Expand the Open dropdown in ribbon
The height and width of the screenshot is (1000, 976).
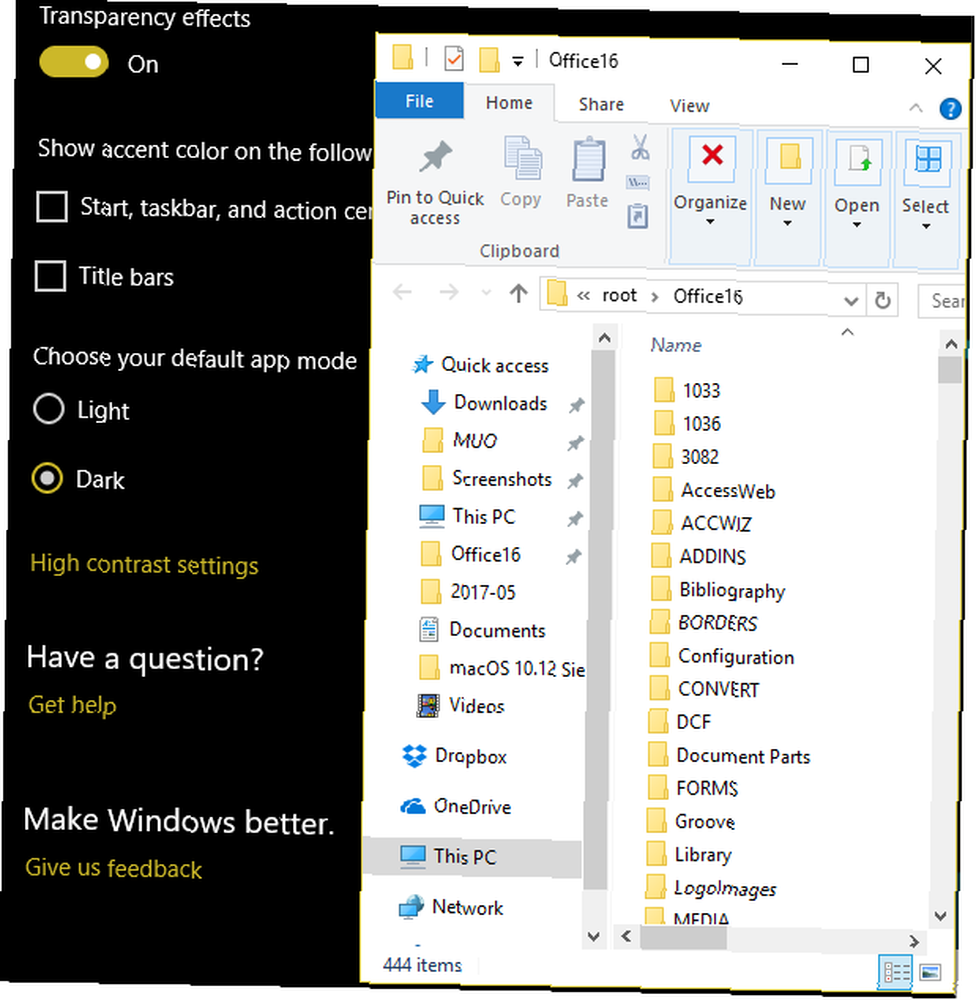[857, 199]
